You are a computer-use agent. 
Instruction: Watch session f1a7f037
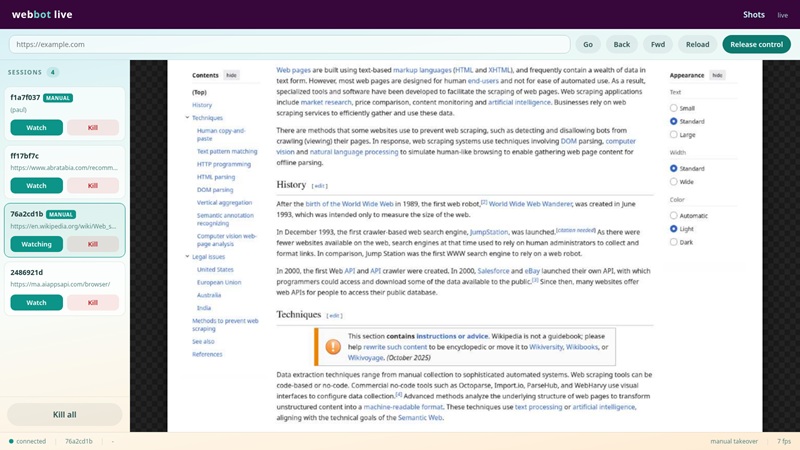point(36,128)
